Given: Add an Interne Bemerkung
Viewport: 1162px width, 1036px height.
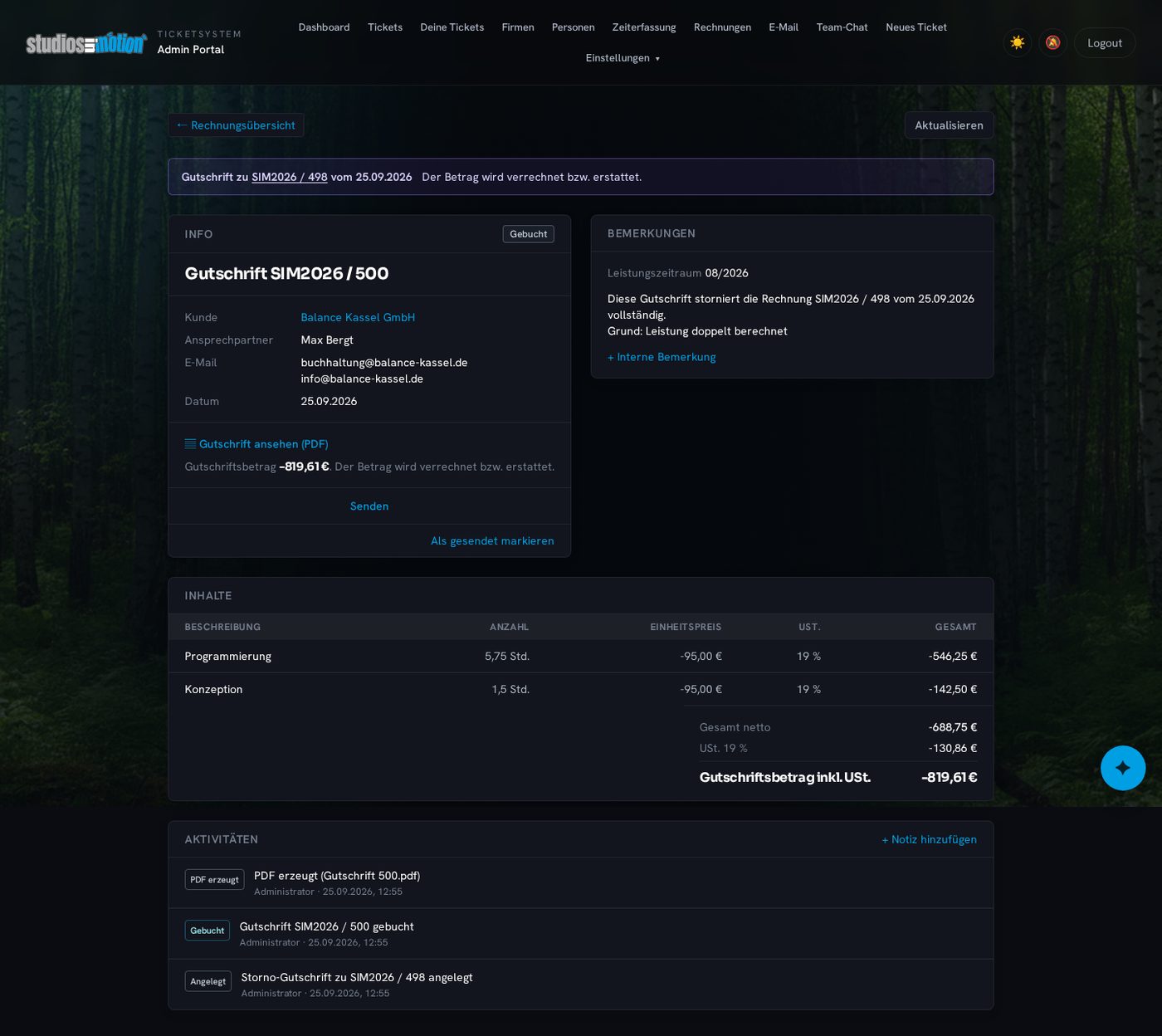Looking at the screenshot, I should [x=662, y=357].
